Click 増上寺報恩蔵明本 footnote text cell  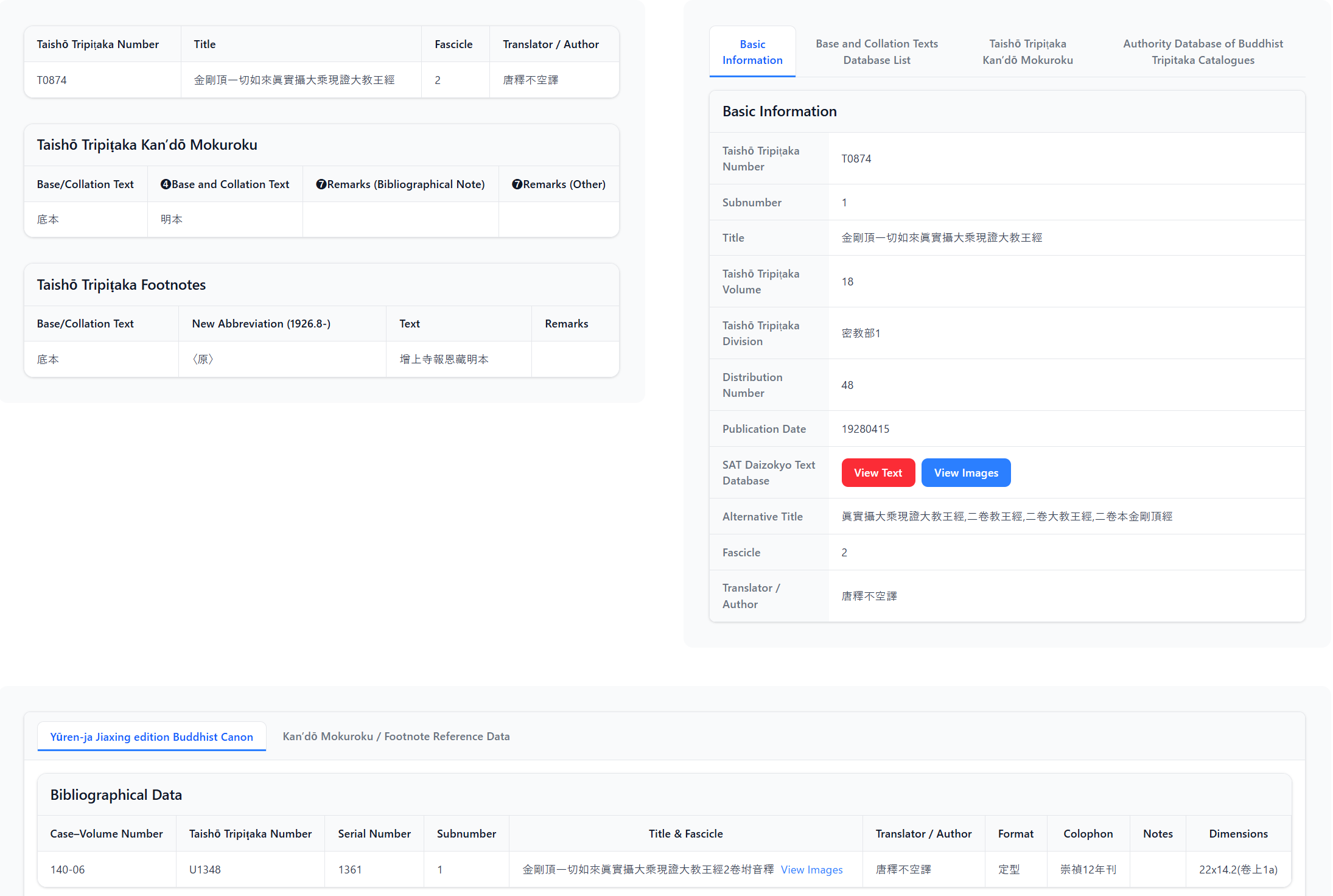pos(444,360)
